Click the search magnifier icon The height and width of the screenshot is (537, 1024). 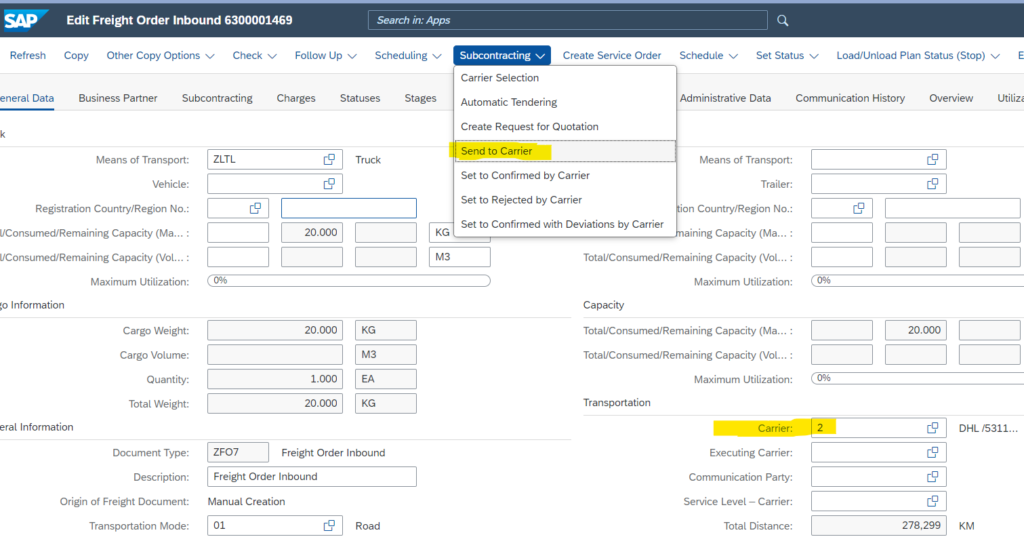783,20
